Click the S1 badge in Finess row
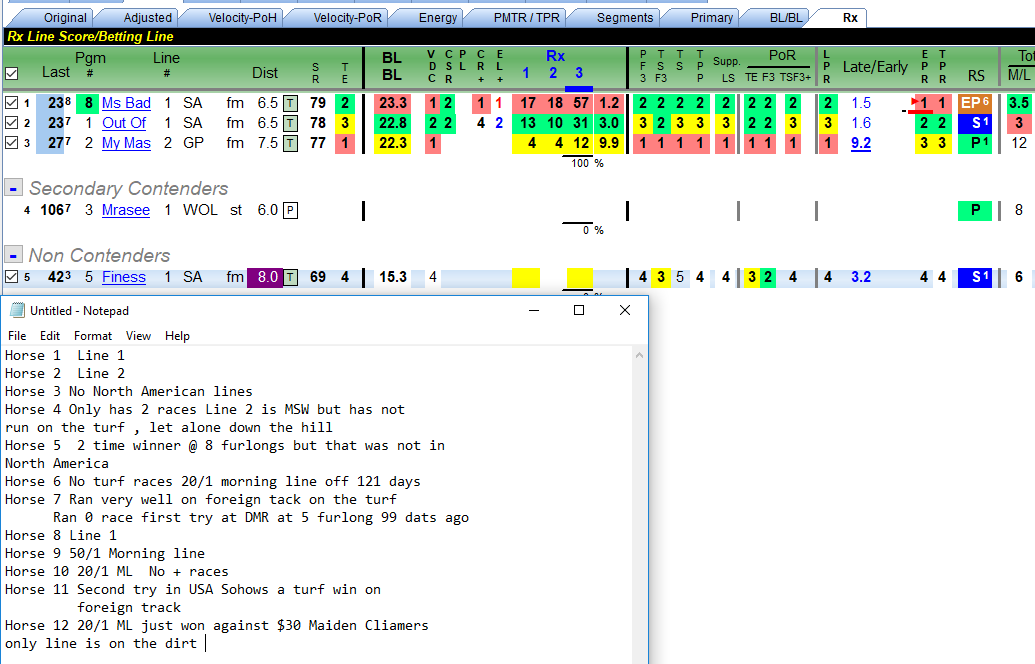Viewport: 1035px width, 664px height. point(975,277)
